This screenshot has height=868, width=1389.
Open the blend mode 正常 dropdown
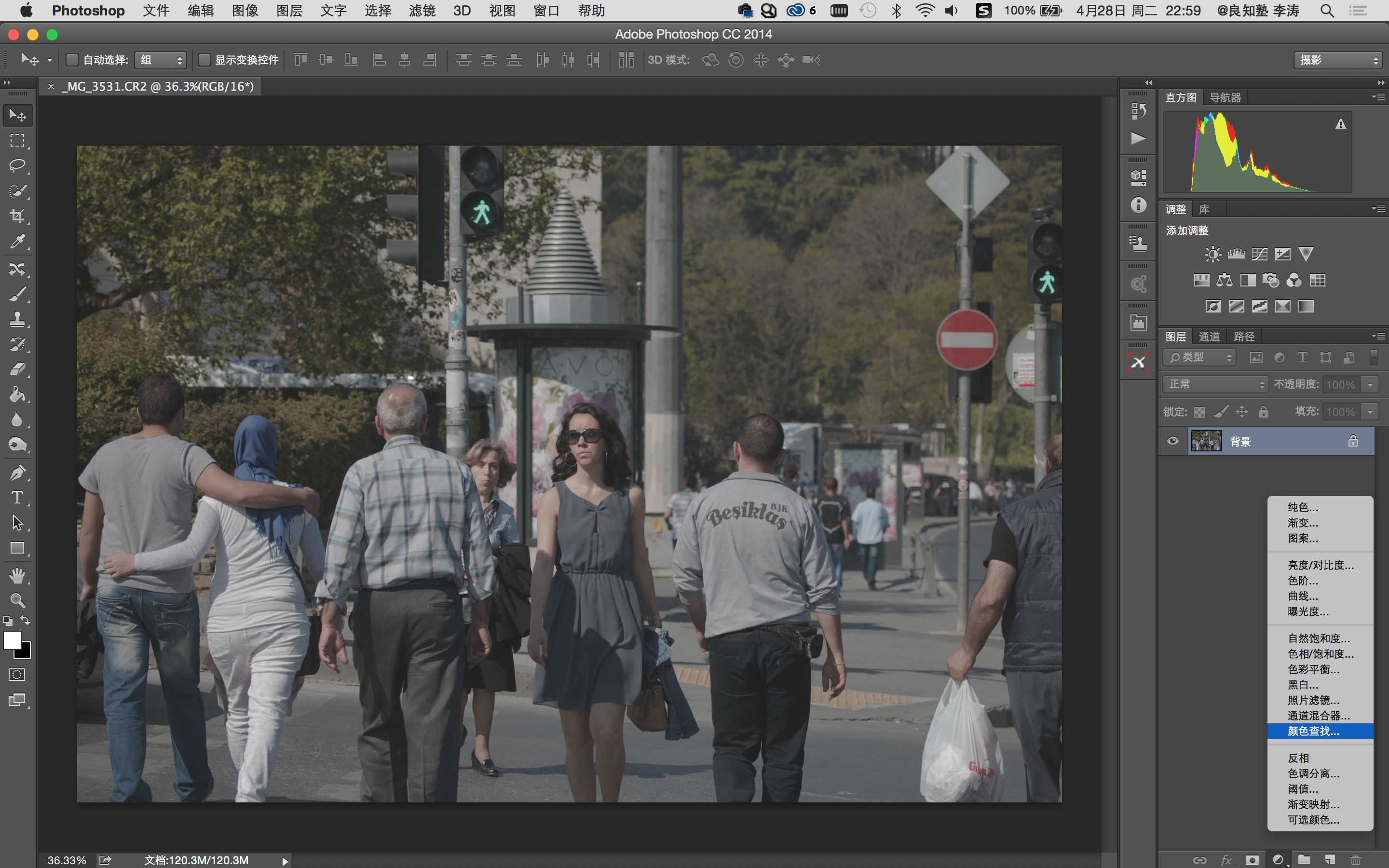1215,384
